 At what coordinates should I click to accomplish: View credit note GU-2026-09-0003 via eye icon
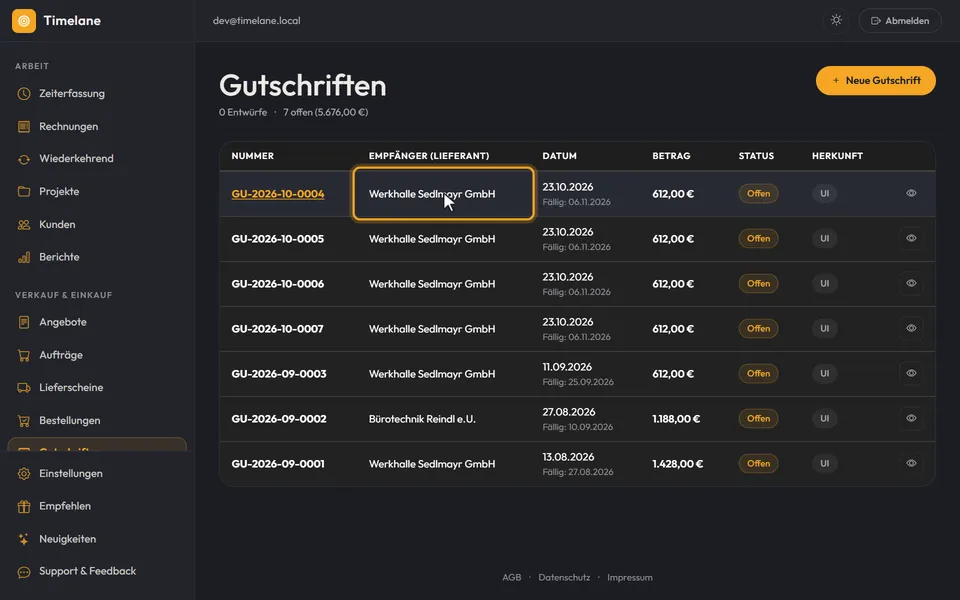pyautogui.click(x=911, y=373)
